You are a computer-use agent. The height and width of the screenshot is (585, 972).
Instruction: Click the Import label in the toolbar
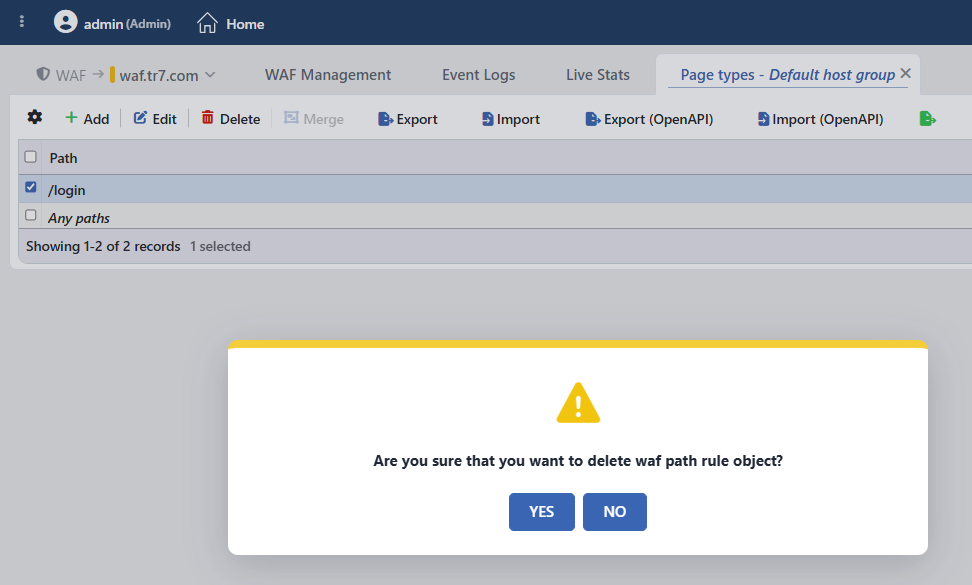click(518, 119)
